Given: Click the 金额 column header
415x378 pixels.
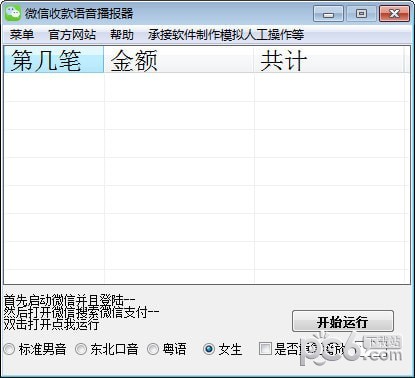Looking at the screenshot, I should 179,60.
